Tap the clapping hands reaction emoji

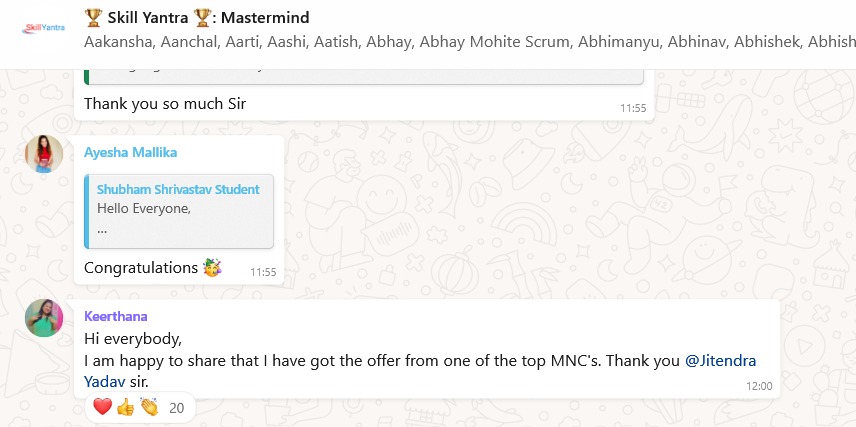point(148,407)
